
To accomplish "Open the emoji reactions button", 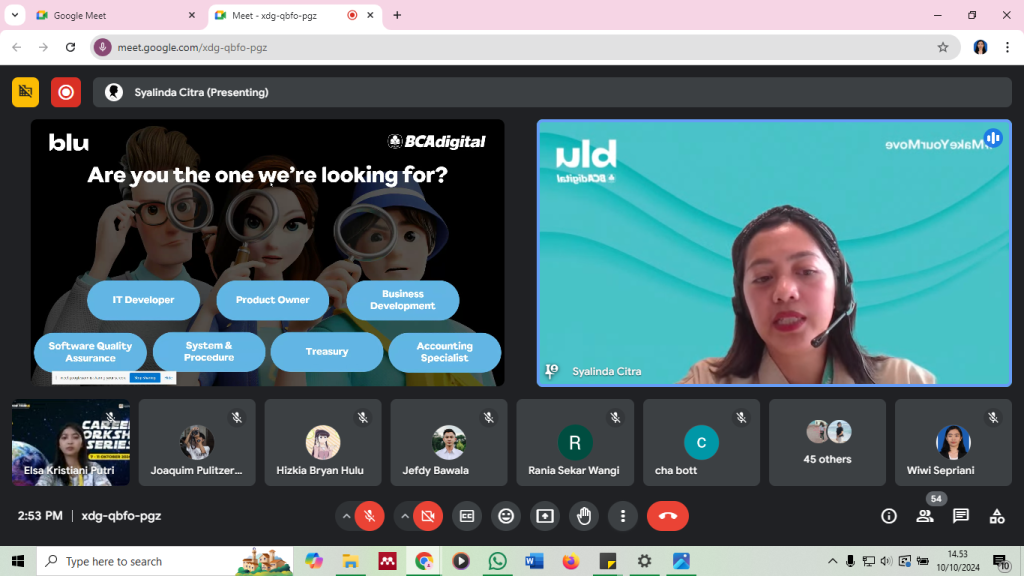I will [x=506, y=516].
